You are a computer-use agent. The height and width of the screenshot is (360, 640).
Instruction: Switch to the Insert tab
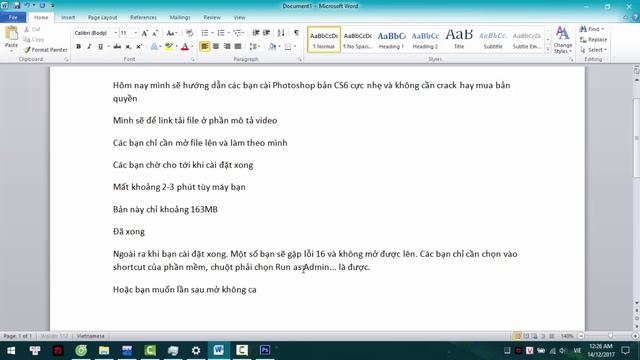tap(68, 18)
